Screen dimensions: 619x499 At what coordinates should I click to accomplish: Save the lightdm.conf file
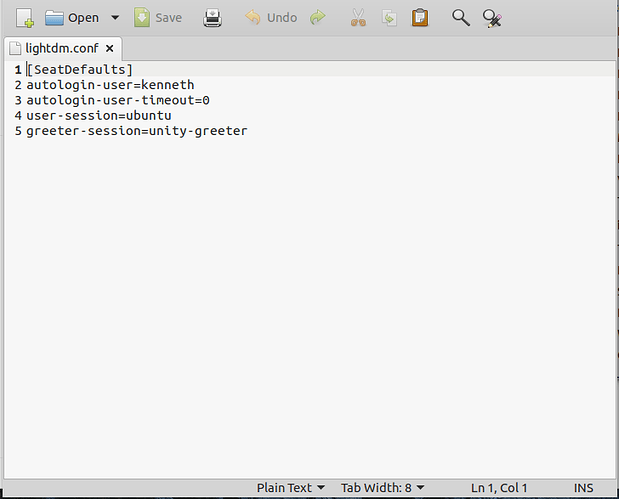click(158, 17)
